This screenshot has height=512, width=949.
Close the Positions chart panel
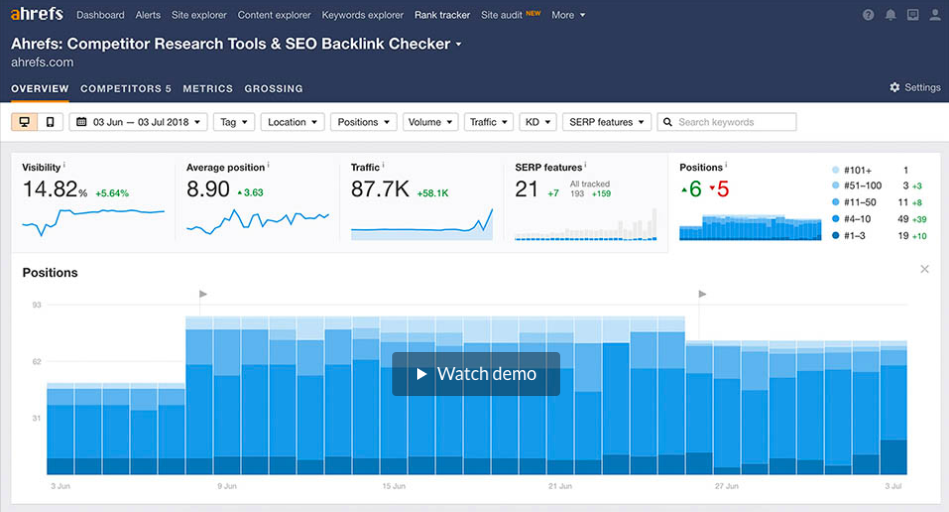pos(925,269)
